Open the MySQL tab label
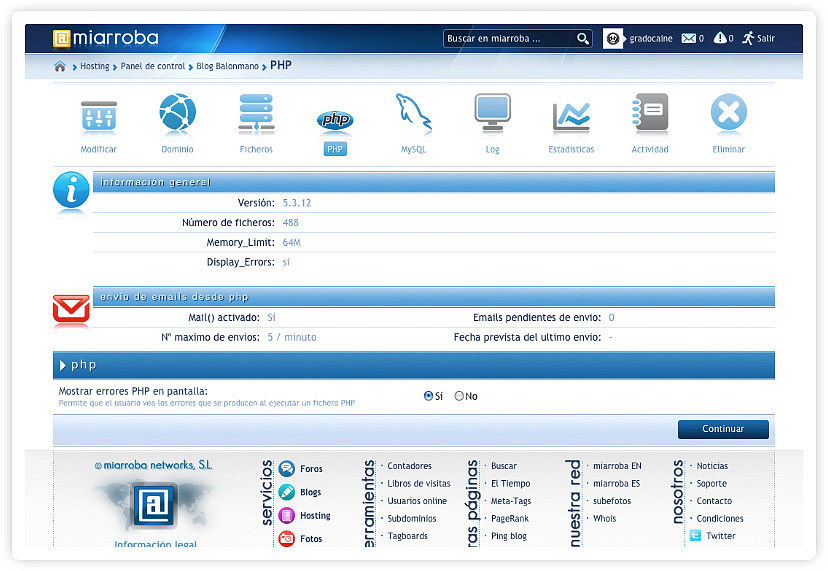Screen dimensions: 828x571 point(413,149)
